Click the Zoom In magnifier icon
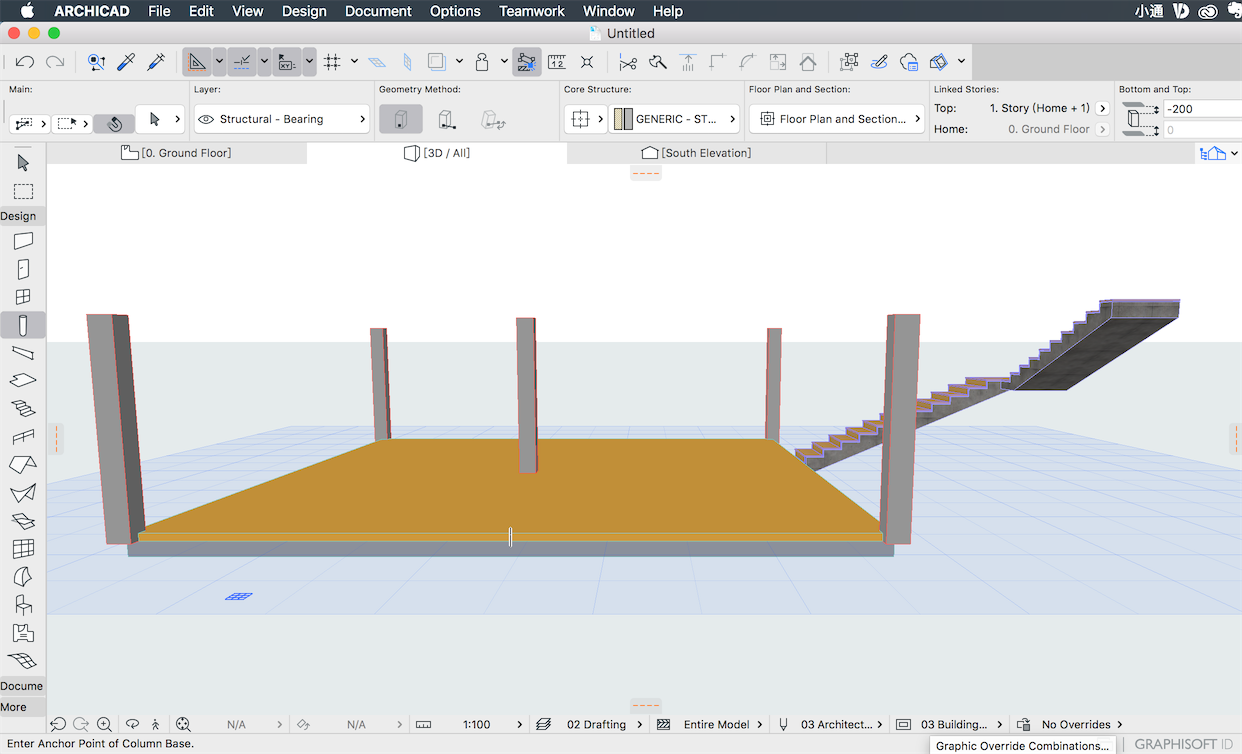This screenshot has width=1242, height=754. [104, 724]
